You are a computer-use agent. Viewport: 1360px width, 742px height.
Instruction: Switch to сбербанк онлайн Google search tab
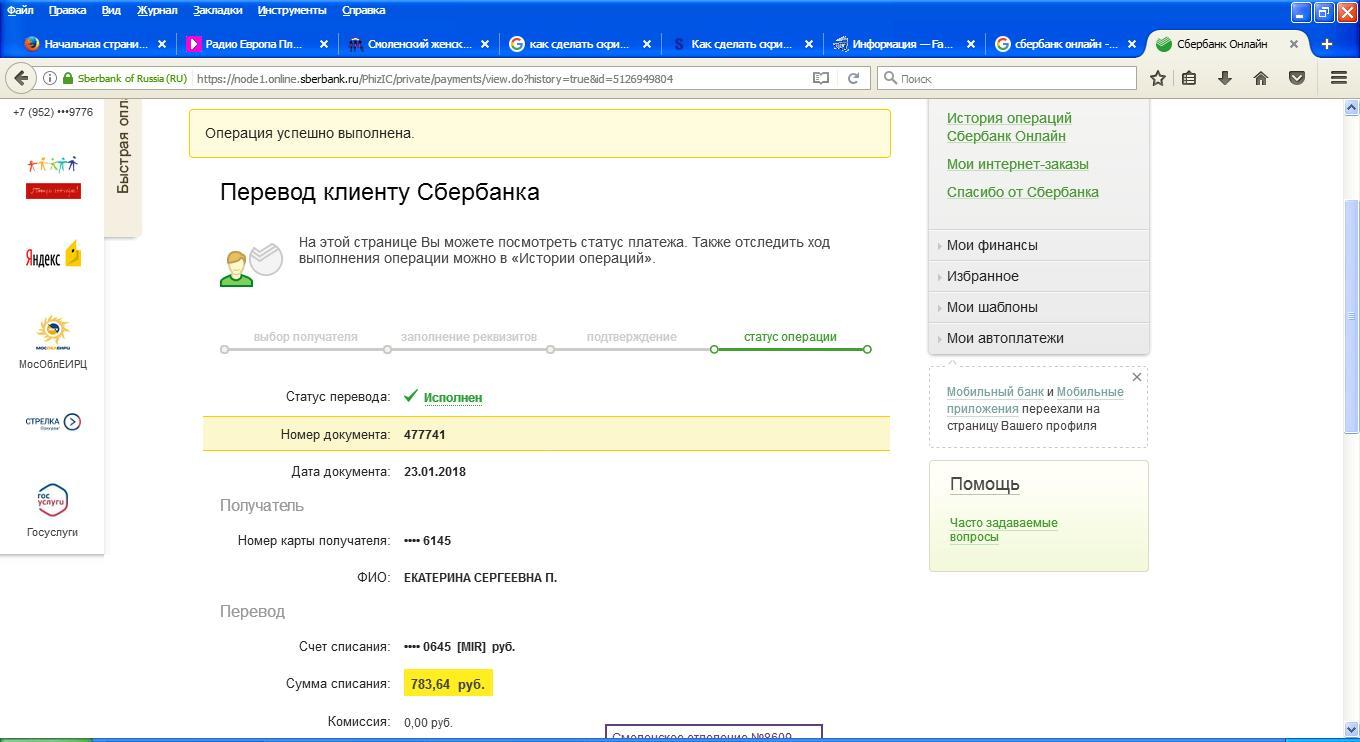tap(1066, 44)
